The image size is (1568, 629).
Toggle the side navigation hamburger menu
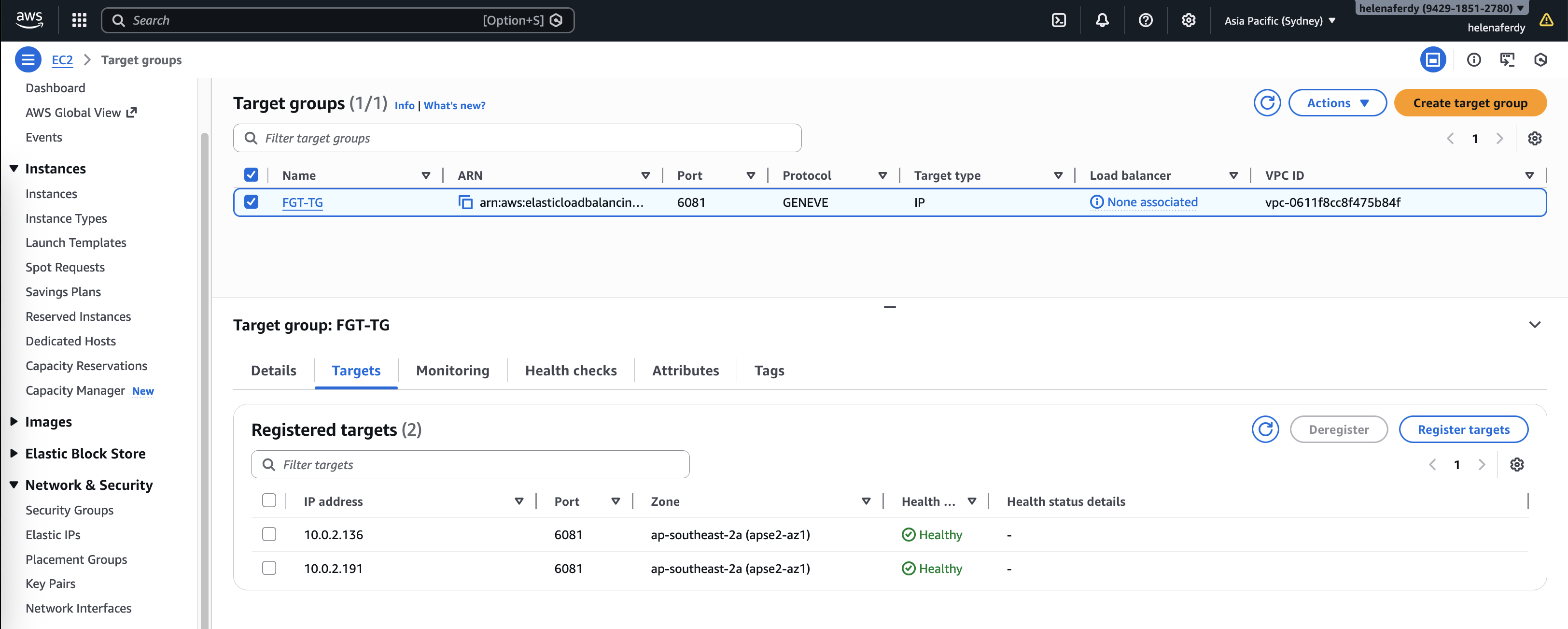[x=28, y=60]
